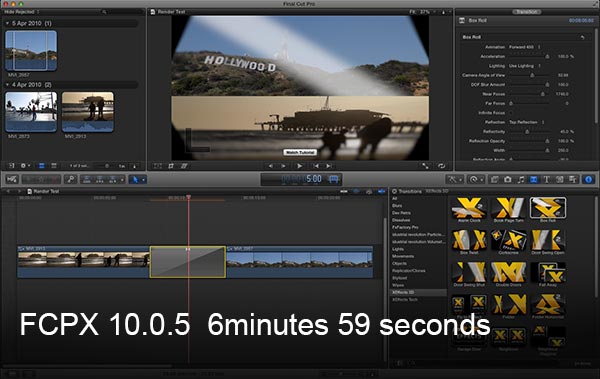Screen dimensions: 600x379
Task: Select the Dissolves transitions category
Action: tap(401, 220)
